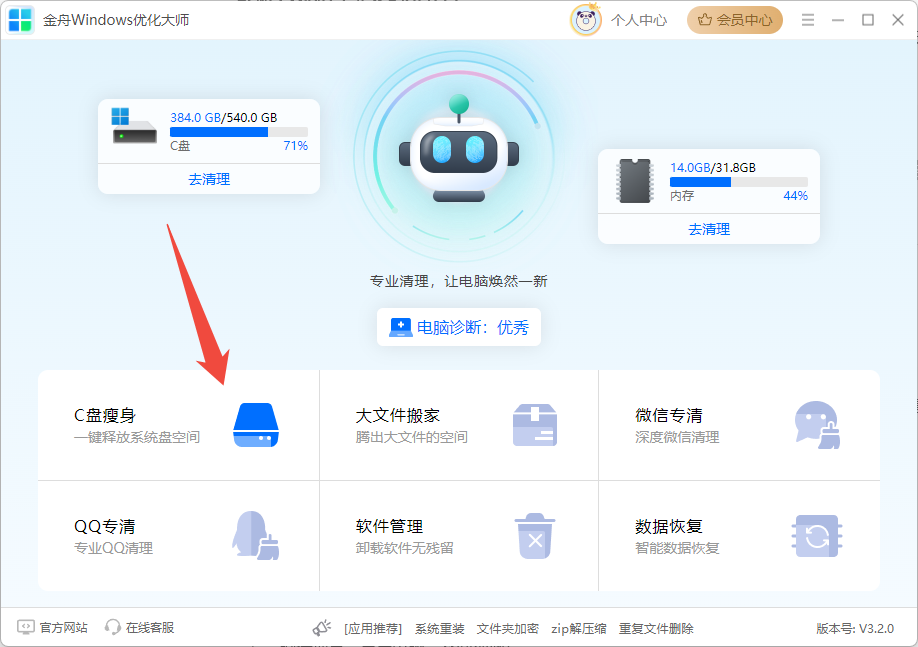Maximize the optimizer window
This screenshot has height=647, width=918.
click(868, 20)
